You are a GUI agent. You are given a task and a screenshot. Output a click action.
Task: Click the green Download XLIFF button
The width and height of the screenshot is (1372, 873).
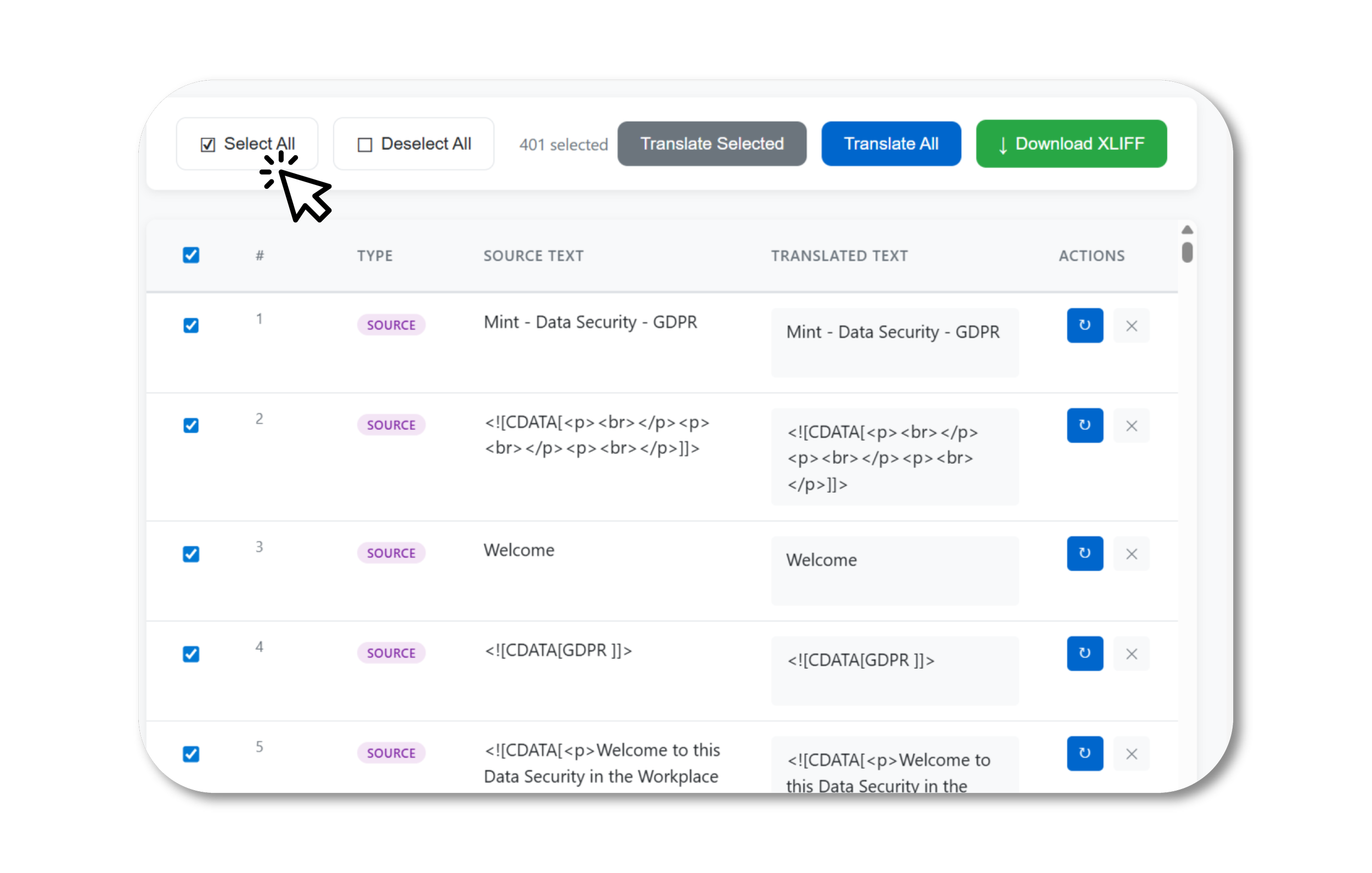(1071, 144)
